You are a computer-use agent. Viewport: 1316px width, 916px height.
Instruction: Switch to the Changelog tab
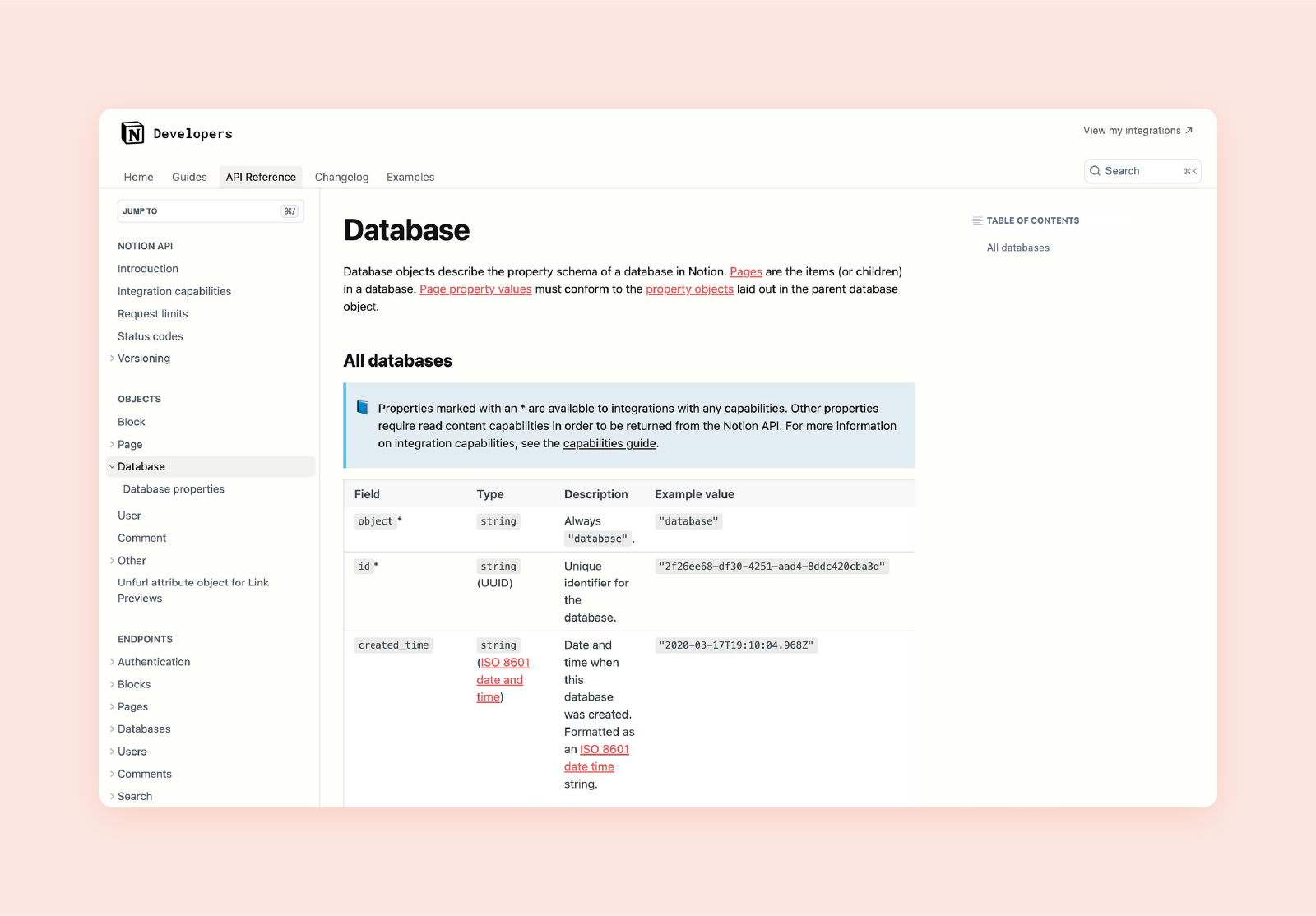pos(341,177)
